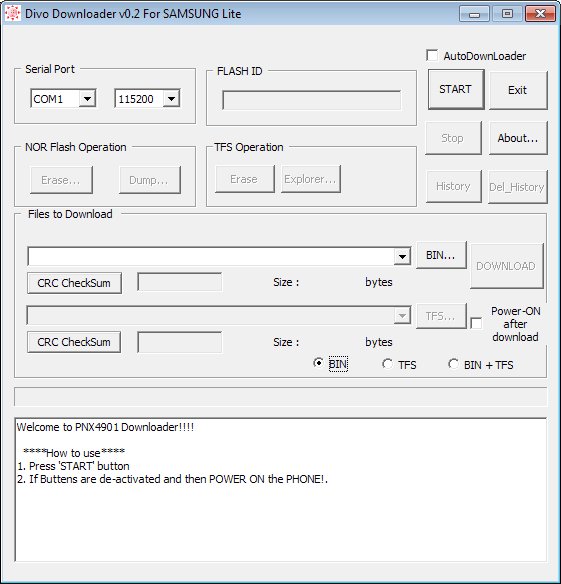Maximize the Divo Downloader window
Viewport: 561px width, 584px height.
click(x=507, y=14)
